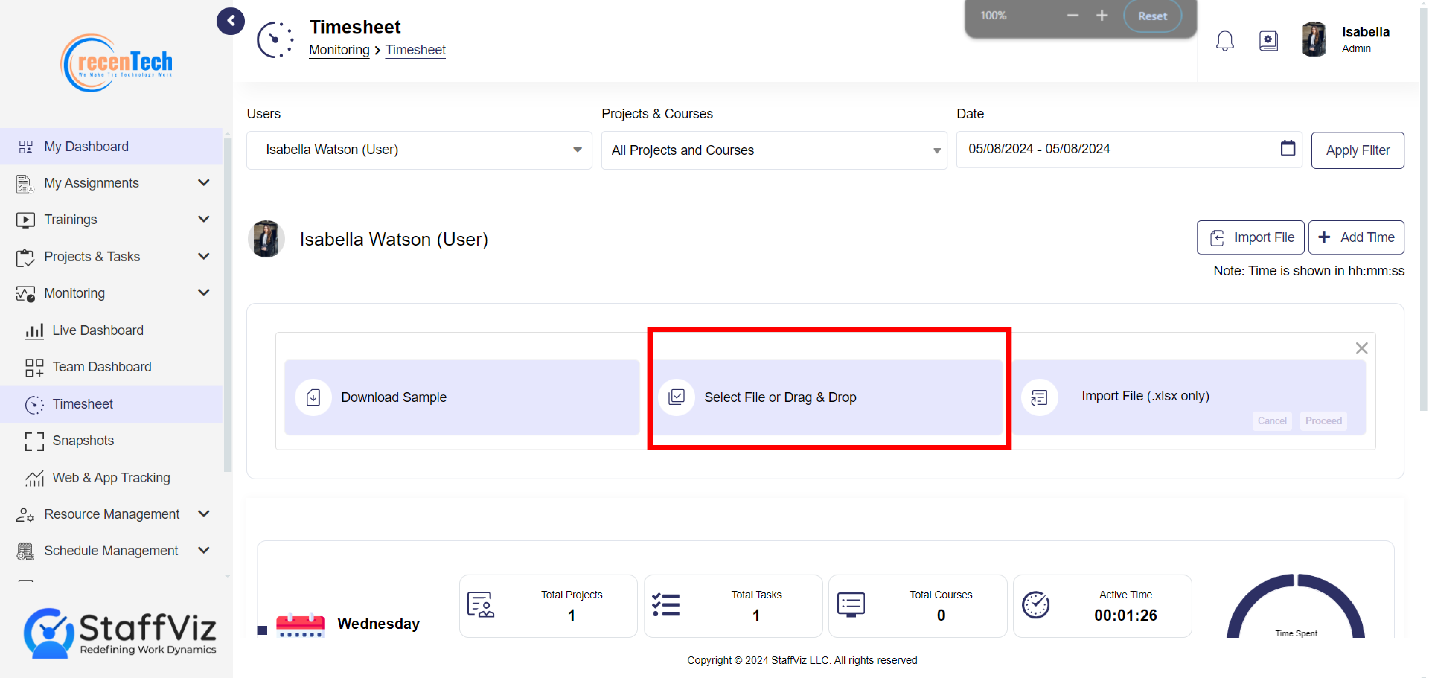Zoom out with the minus button

coord(1073,16)
